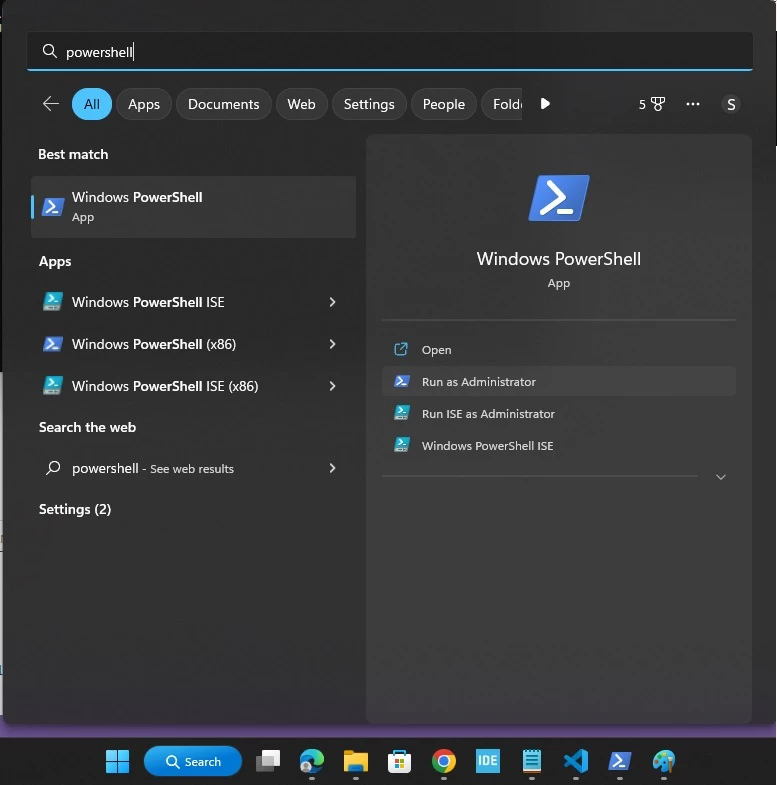Viewport: 777px width, 785px height.
Task: Choose Run ISE as Administrator
Action: (559, 414)
